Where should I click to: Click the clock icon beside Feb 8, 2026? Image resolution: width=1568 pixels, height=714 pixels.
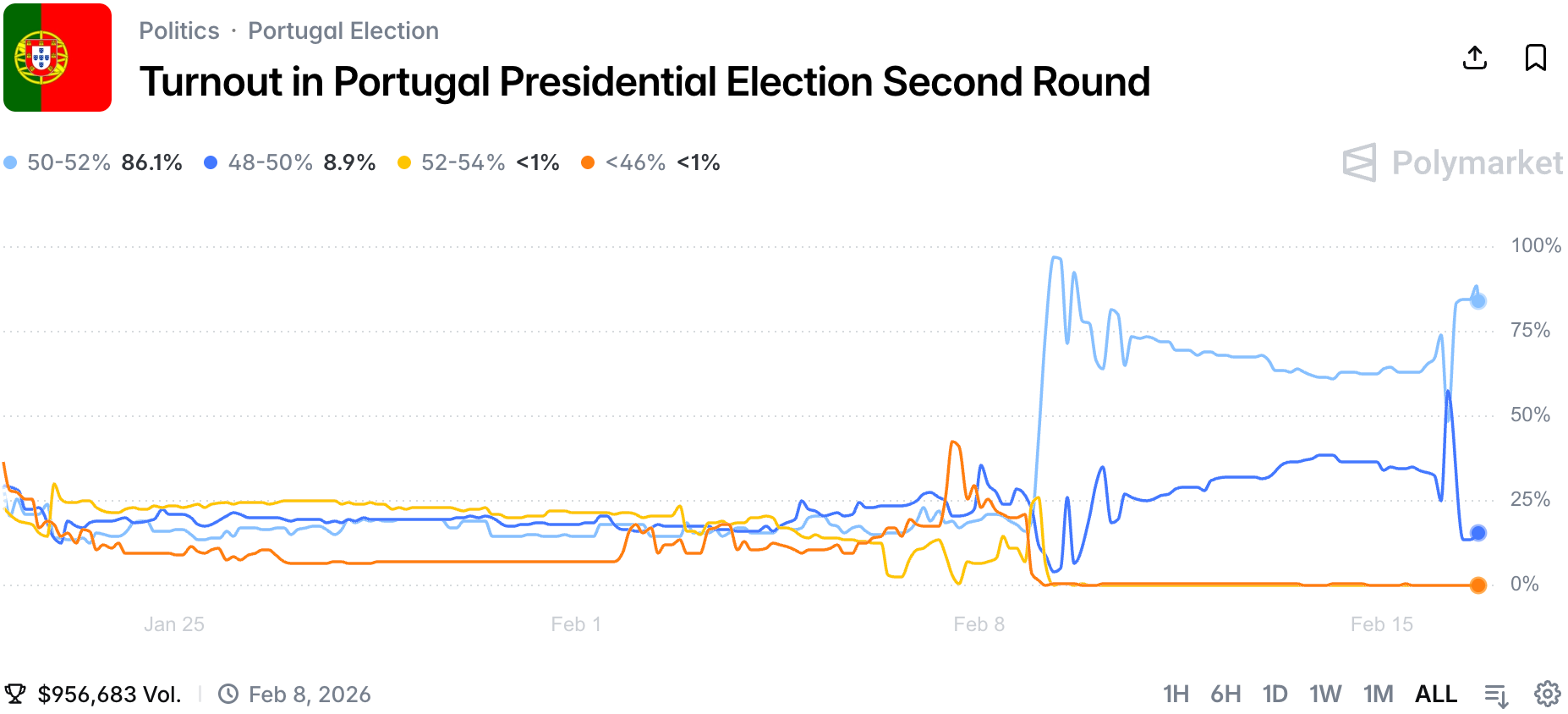[228, 694]
